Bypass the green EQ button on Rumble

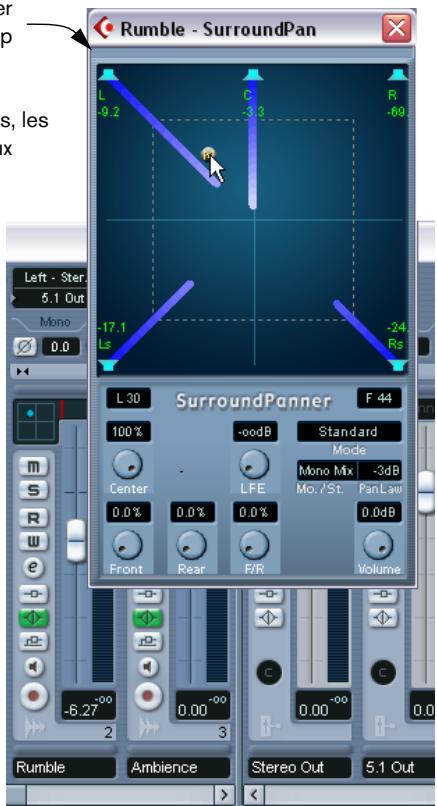(33, 617)
